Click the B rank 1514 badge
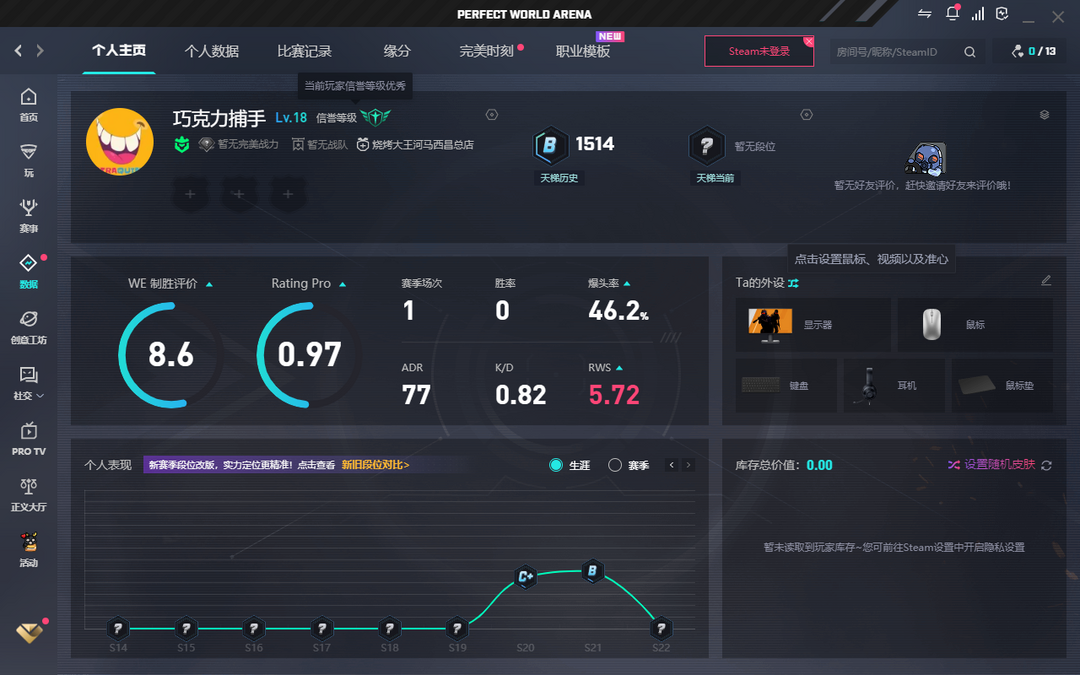The width and height of the screenshot is (1080, 675). coord(551,145)
